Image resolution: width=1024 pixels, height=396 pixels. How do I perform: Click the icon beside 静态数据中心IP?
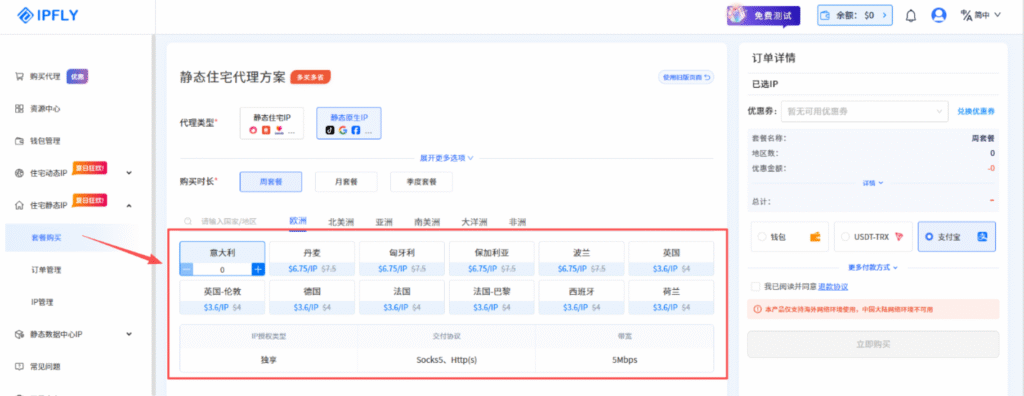pyautogui.click(x=19, y=334)
